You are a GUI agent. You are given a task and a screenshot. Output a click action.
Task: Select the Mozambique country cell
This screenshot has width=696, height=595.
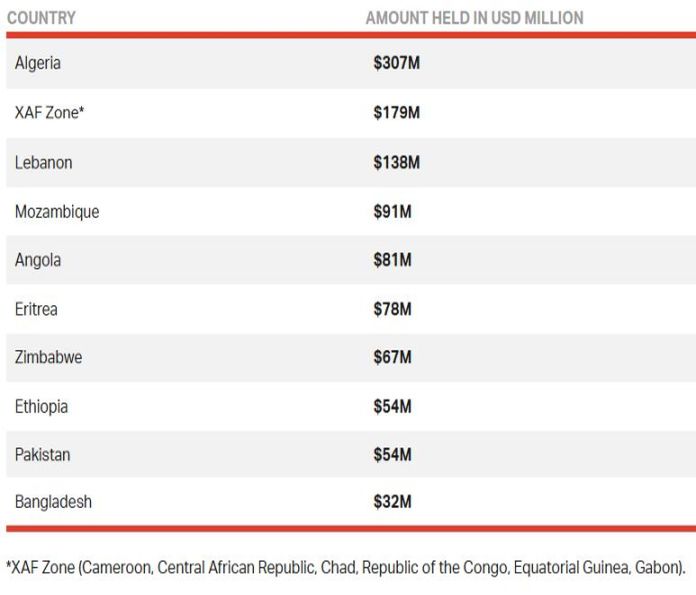(57, 212)
